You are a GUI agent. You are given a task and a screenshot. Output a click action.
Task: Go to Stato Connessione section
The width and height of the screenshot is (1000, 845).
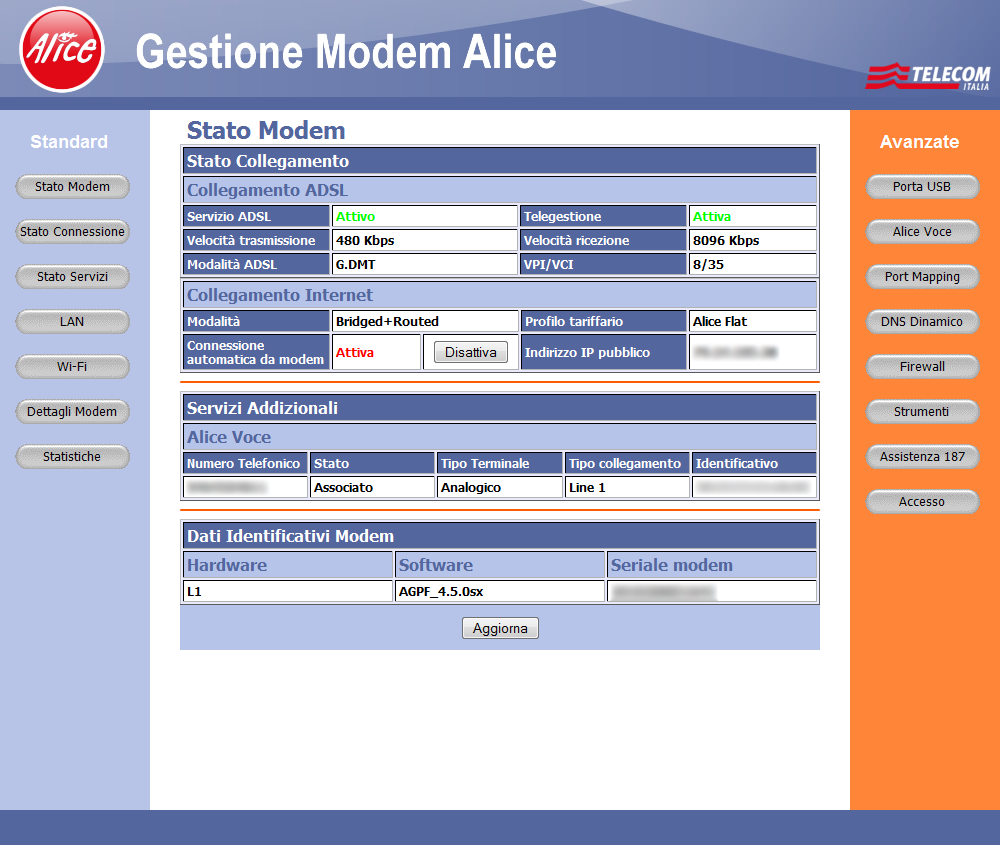[72, 232]
